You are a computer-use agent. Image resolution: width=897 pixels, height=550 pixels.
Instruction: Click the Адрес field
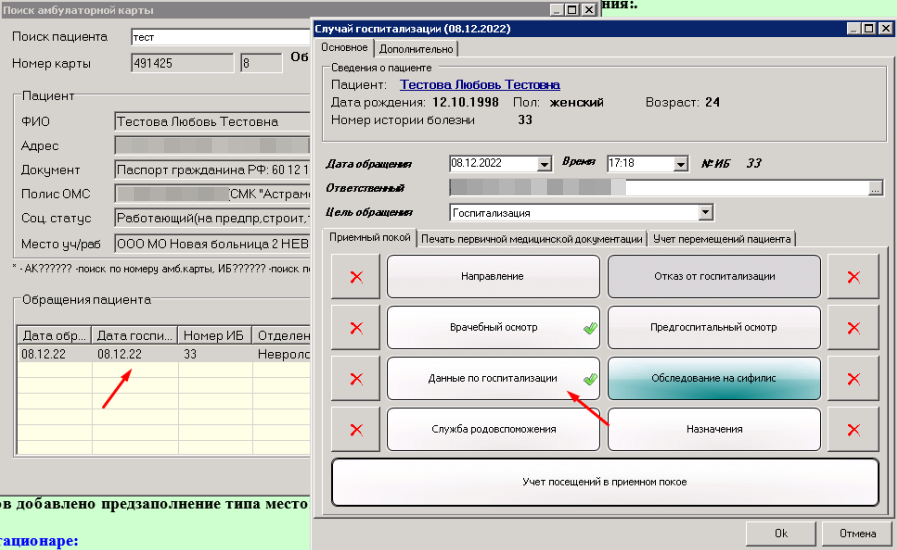(212, 145)
